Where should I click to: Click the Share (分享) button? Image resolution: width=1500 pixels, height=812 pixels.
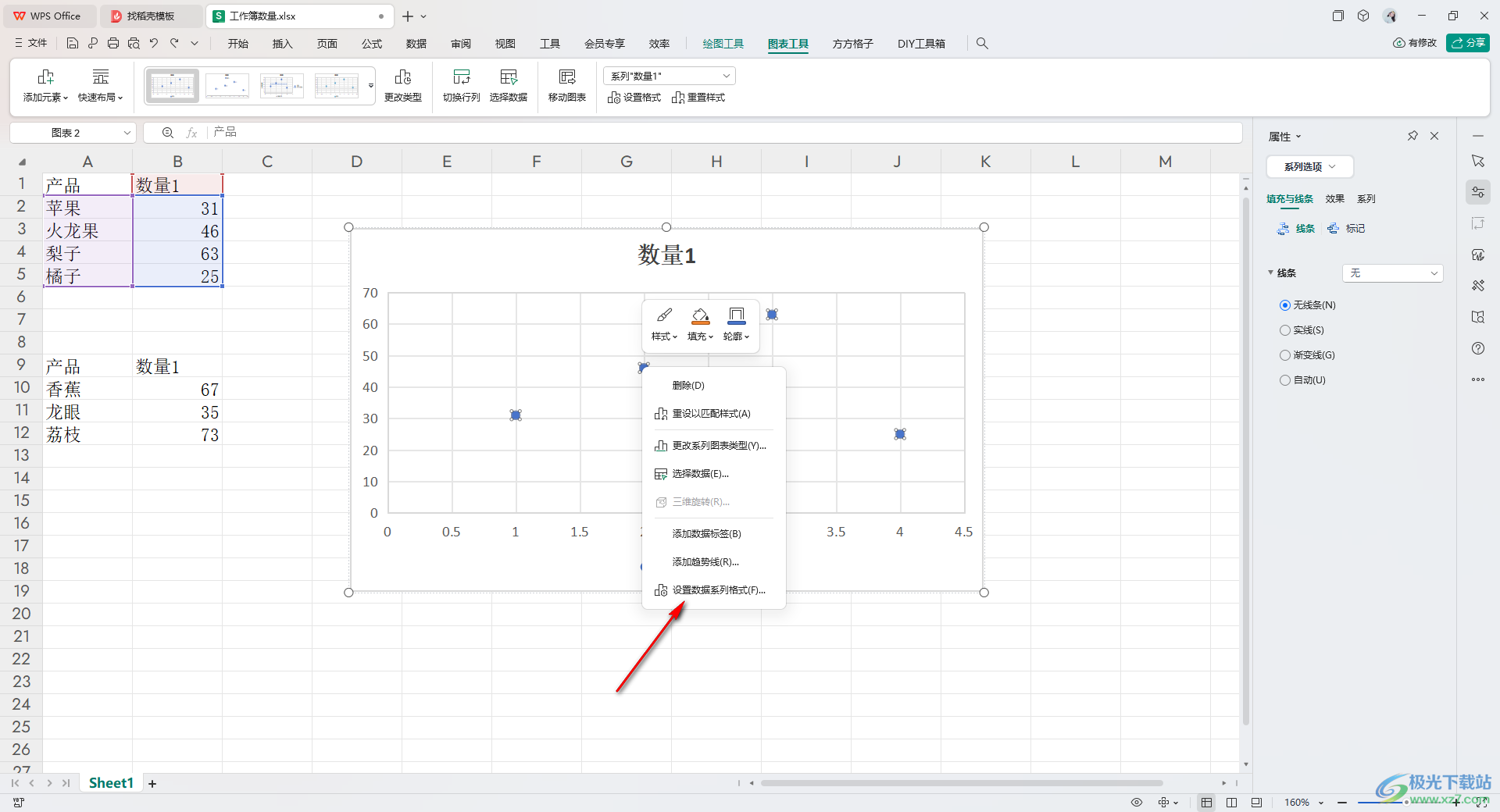click(x=1468, y=43)
